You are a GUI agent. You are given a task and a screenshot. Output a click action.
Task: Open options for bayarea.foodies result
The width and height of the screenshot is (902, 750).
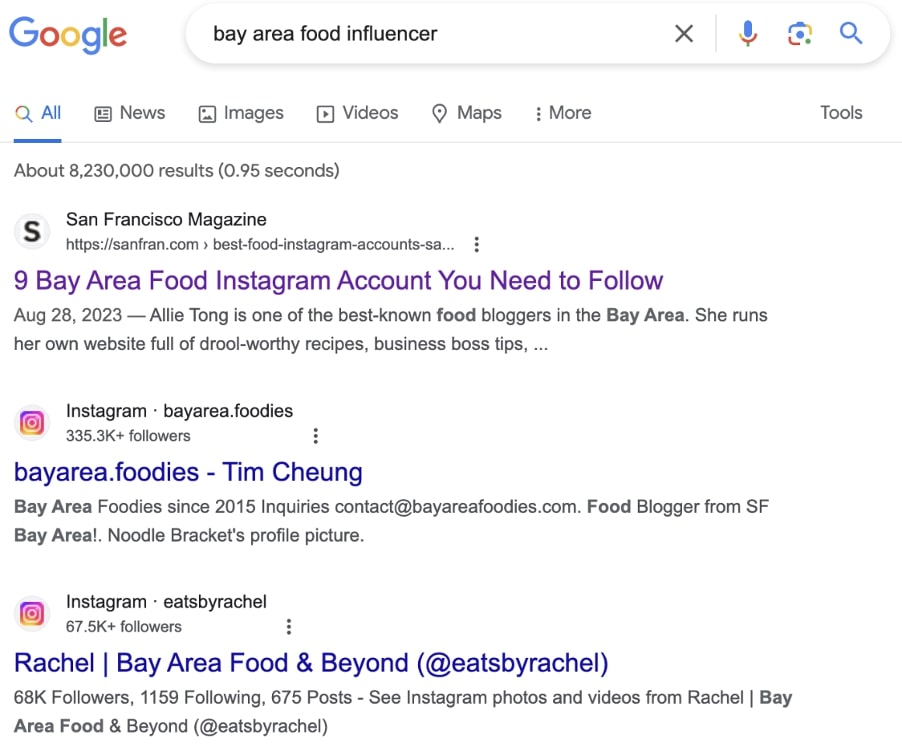[x=316, y=436]
